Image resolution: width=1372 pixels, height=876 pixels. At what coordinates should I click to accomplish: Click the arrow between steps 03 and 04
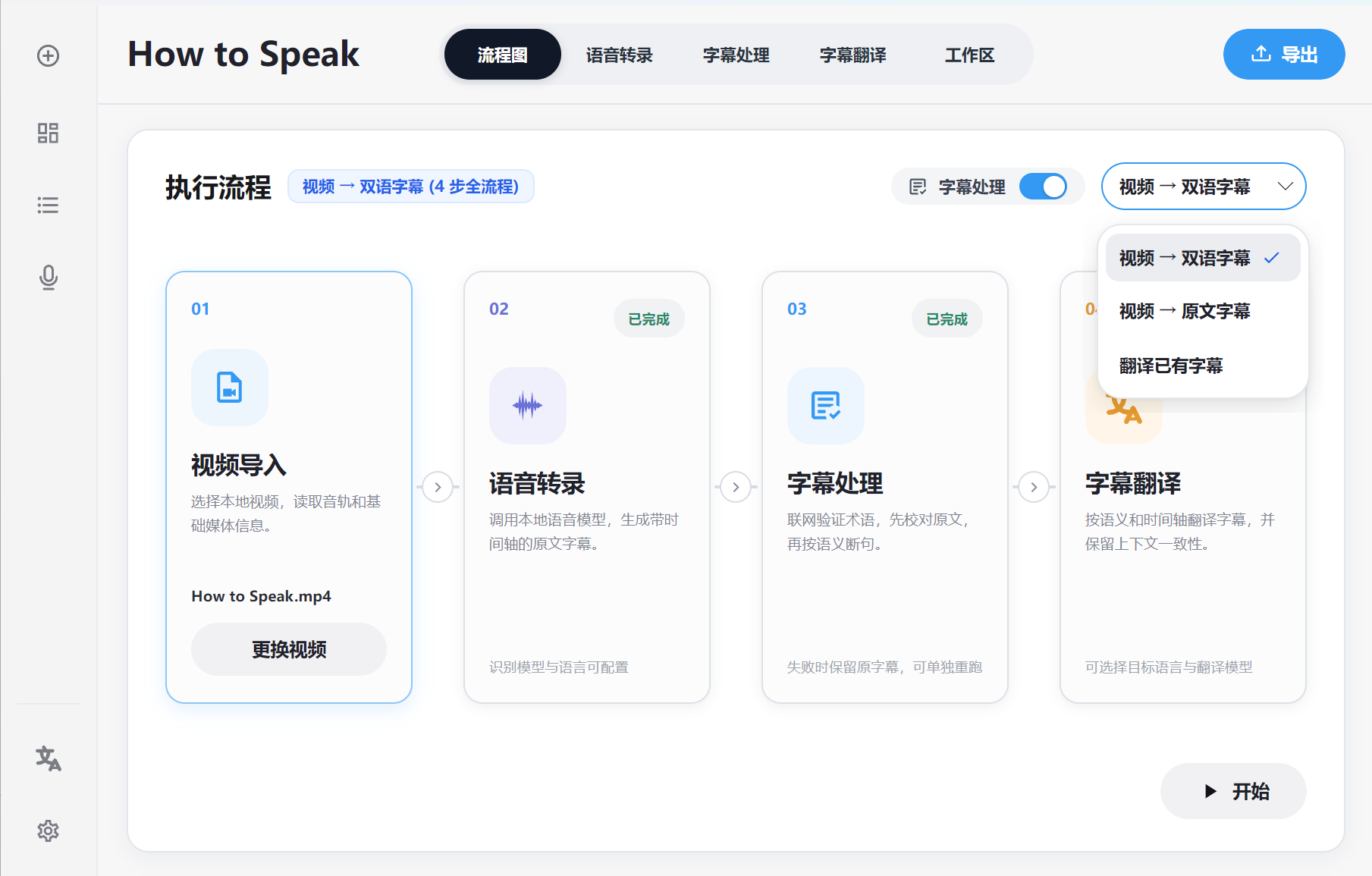(x=1034, y=487)
